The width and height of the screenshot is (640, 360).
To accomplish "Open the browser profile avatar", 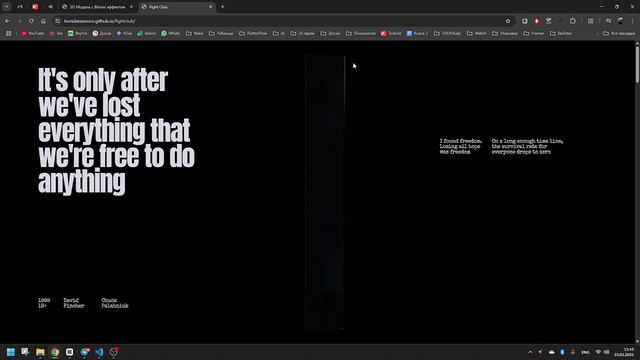I will (620, 21).
